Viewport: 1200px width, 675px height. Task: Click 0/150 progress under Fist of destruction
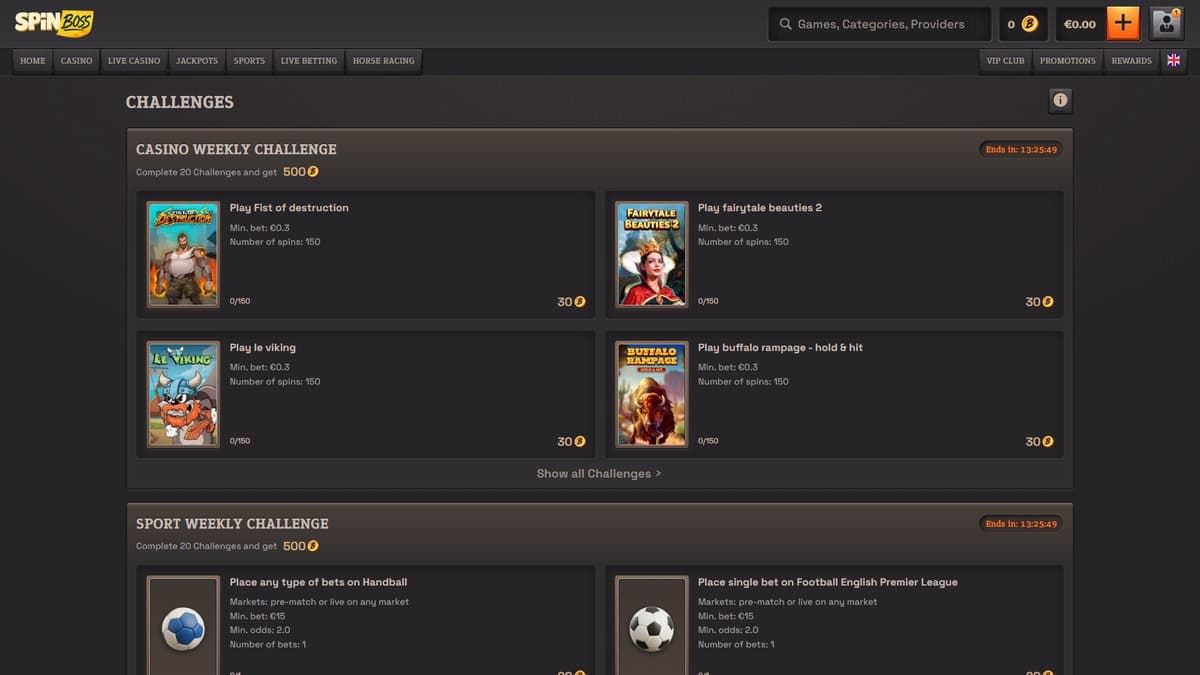pos(240,301)
